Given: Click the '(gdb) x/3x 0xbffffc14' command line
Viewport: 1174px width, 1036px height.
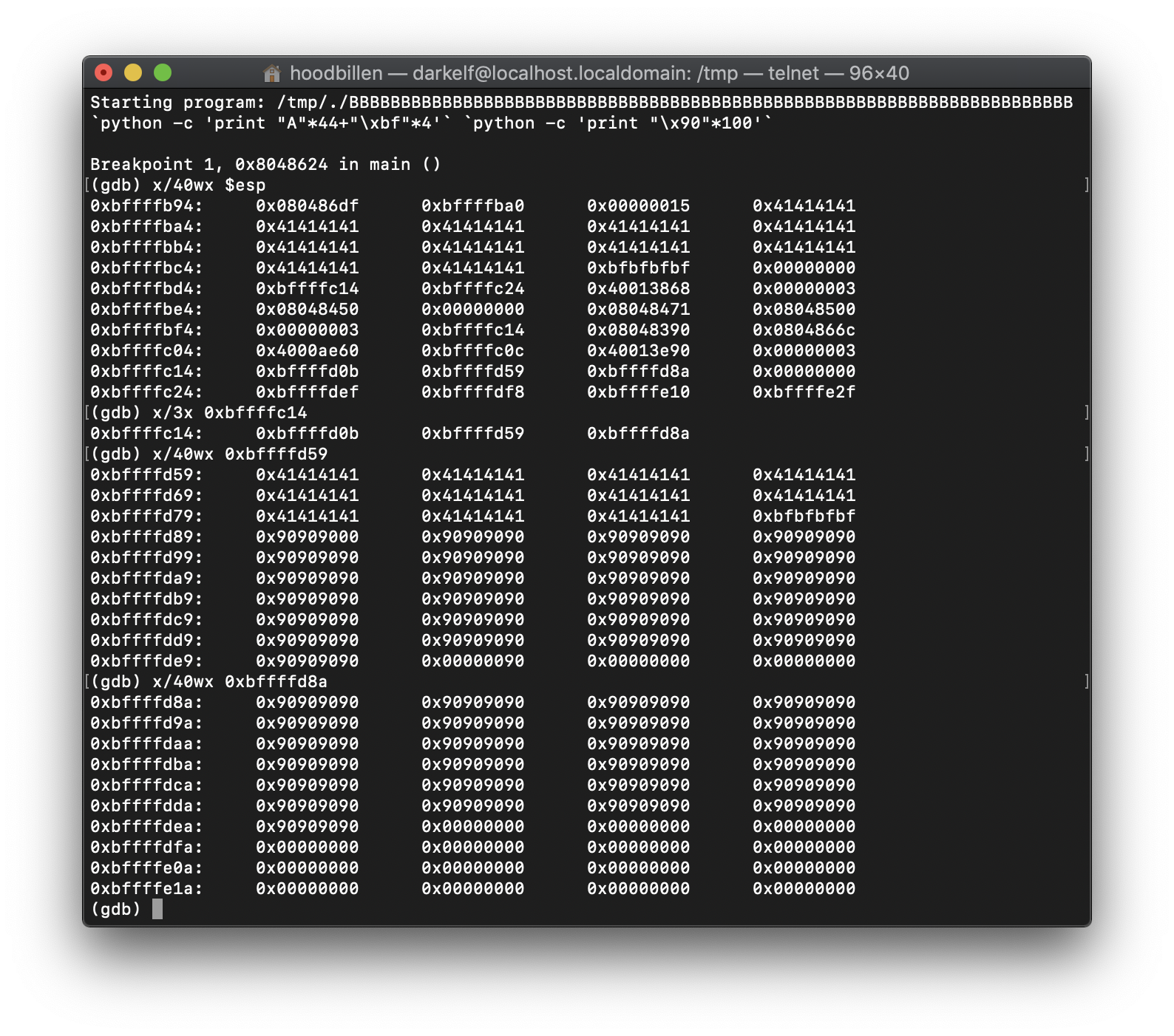Looking at the screenshot, I should 198,412.
